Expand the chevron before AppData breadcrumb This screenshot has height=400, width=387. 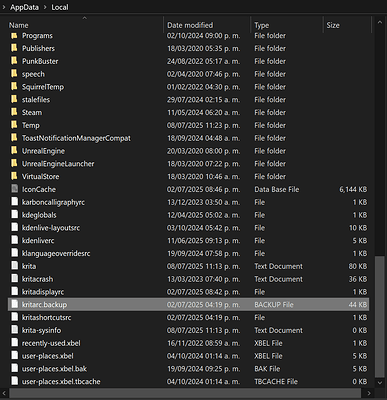coord(4,7)
